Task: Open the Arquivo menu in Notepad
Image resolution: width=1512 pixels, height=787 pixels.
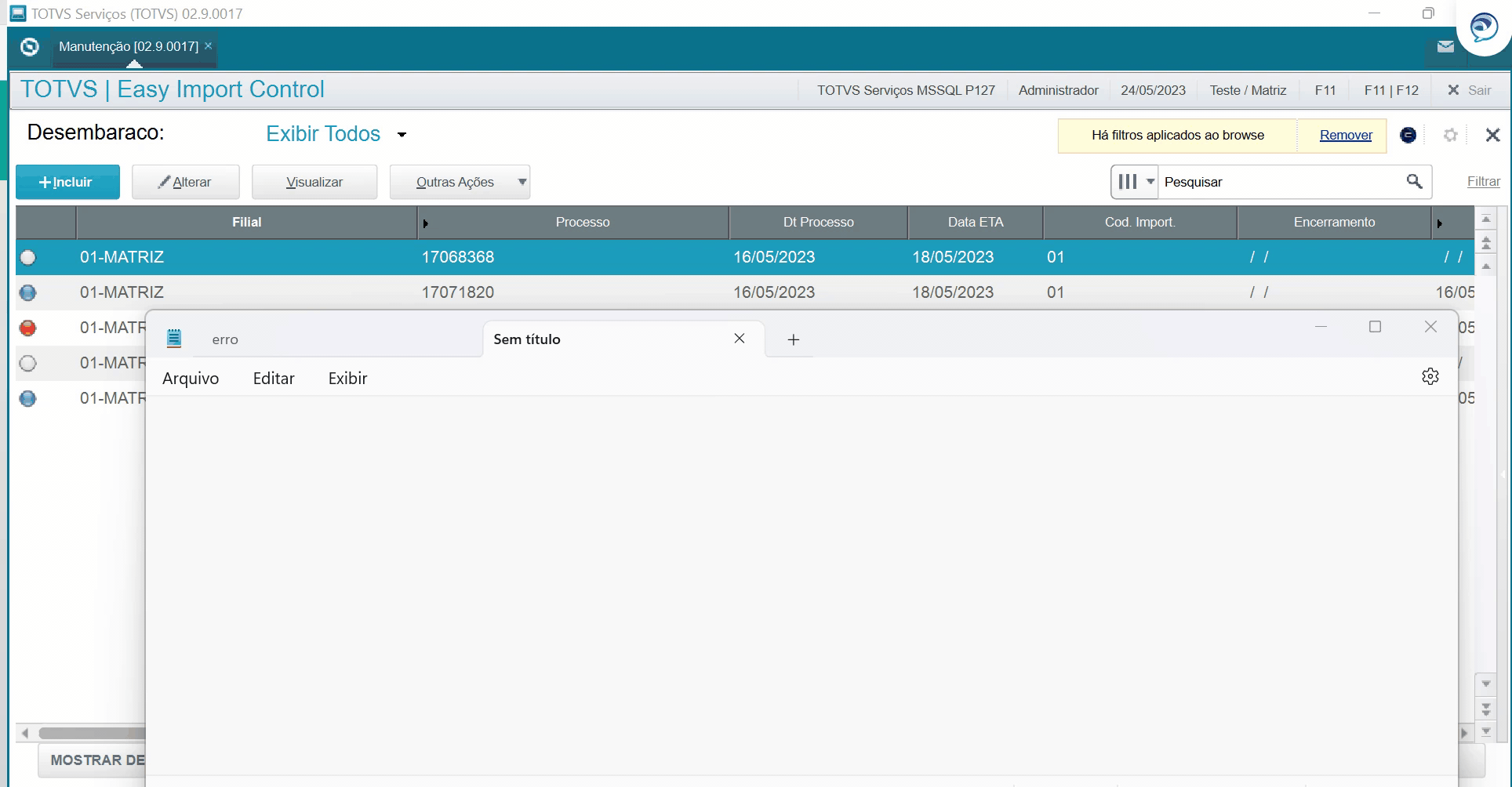Action: coord(191,379)
